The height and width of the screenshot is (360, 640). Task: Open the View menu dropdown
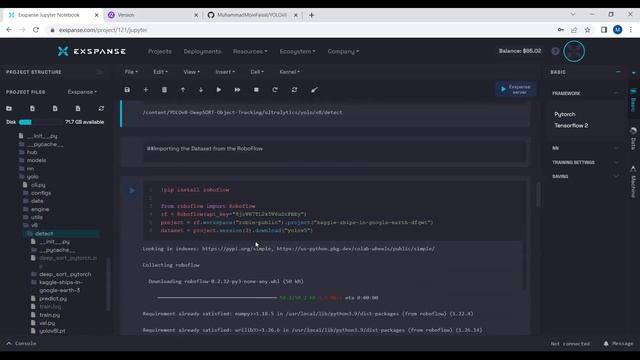[191, 72]
